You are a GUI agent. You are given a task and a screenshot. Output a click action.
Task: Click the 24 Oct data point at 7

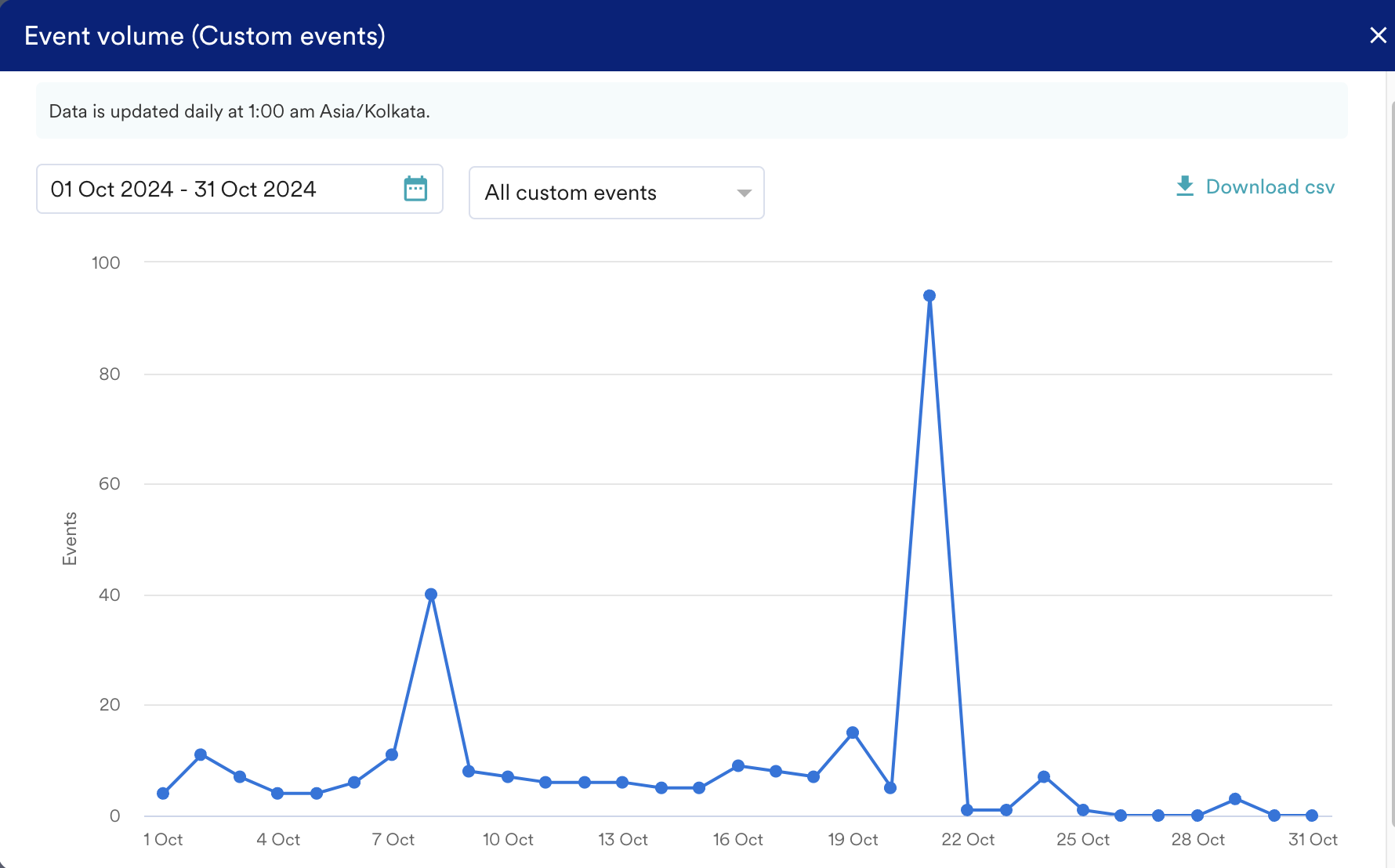coord(1044,777)
